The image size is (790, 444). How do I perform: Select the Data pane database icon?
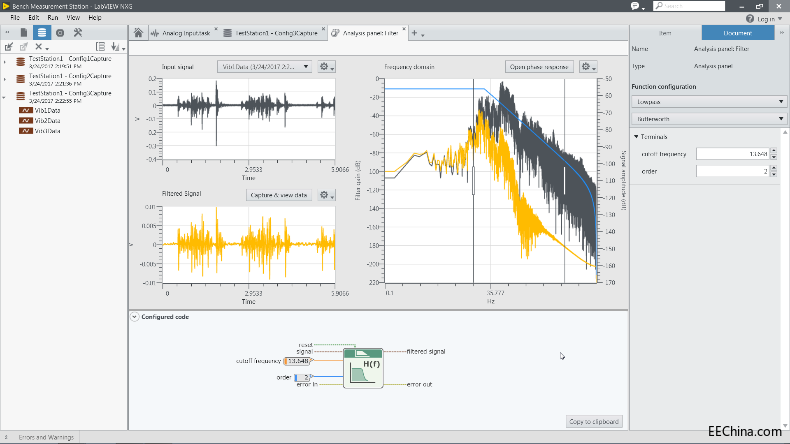click(x=42, y=33)
